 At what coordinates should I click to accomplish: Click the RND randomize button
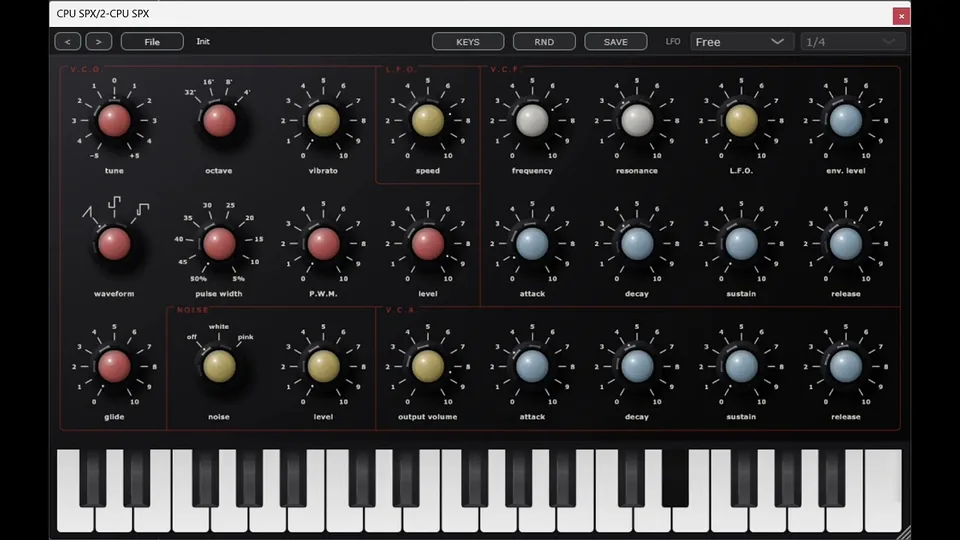pyautogui.click(x=544, y=42)
